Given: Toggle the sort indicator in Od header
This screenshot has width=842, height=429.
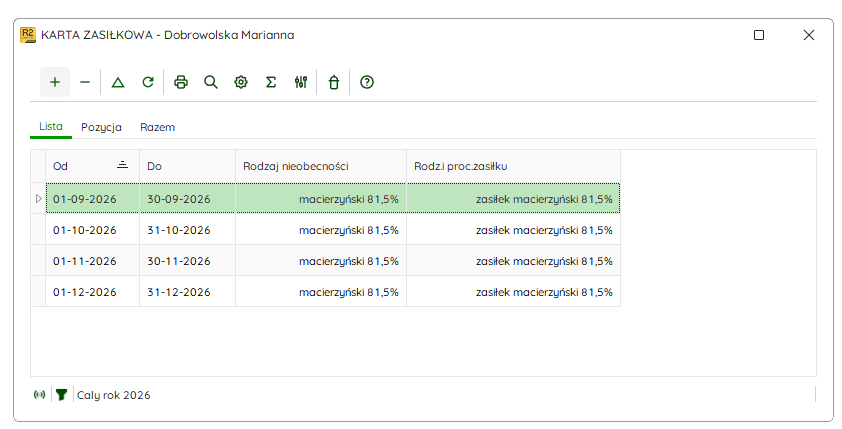Looking at the screenshot, I should (x=122, y=165).
